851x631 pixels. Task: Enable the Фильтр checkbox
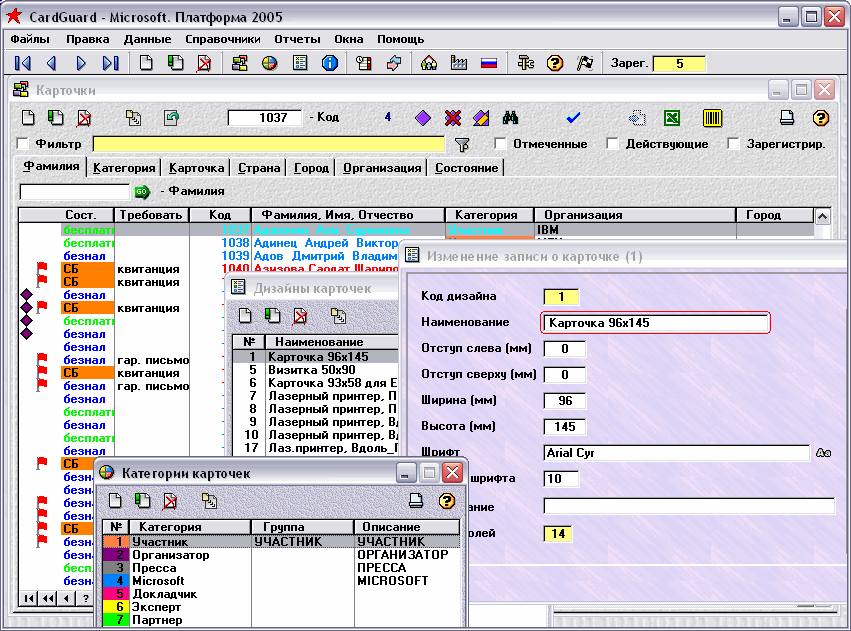point(24,144)
